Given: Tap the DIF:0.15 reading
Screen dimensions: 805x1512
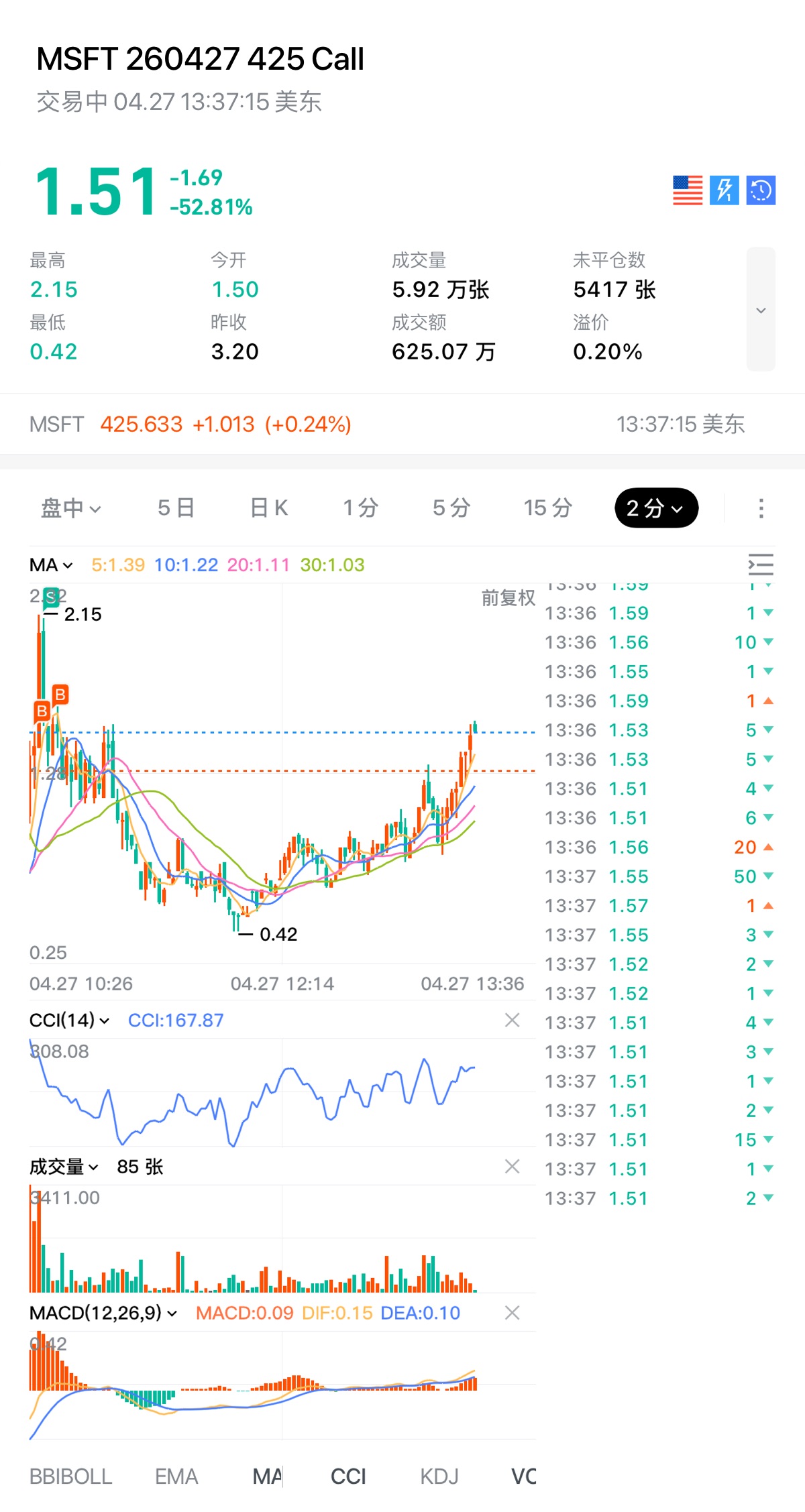Looking at the screenshot, I should click(337, 1313).
